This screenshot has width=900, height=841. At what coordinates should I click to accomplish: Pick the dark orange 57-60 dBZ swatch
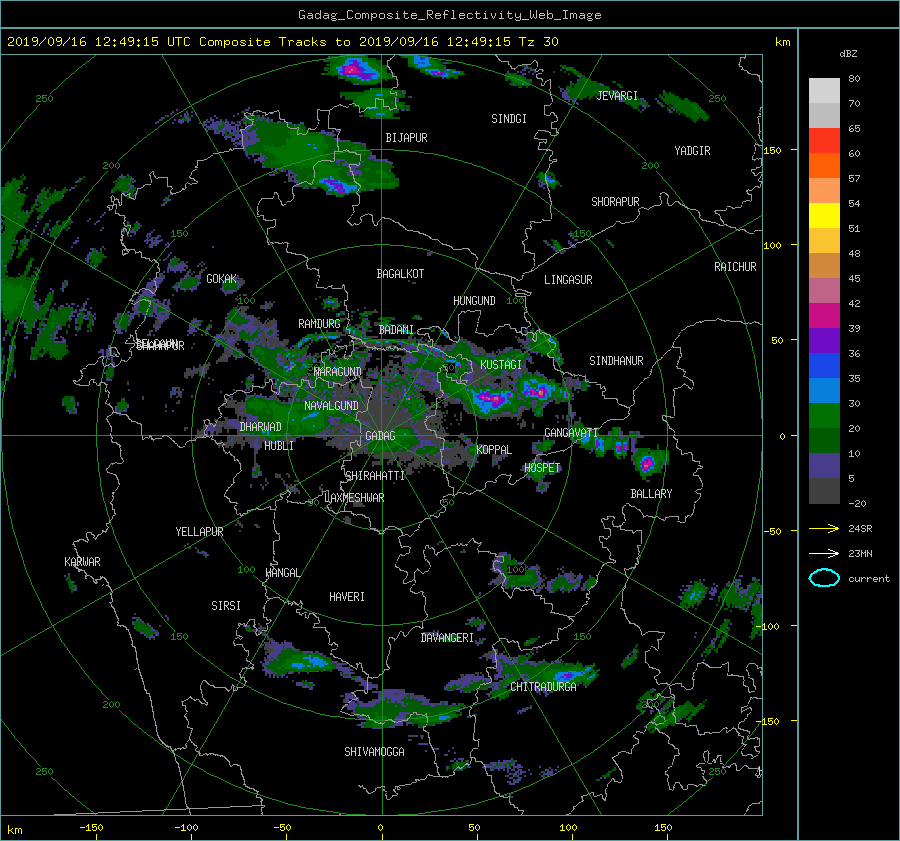pos(824,166)
